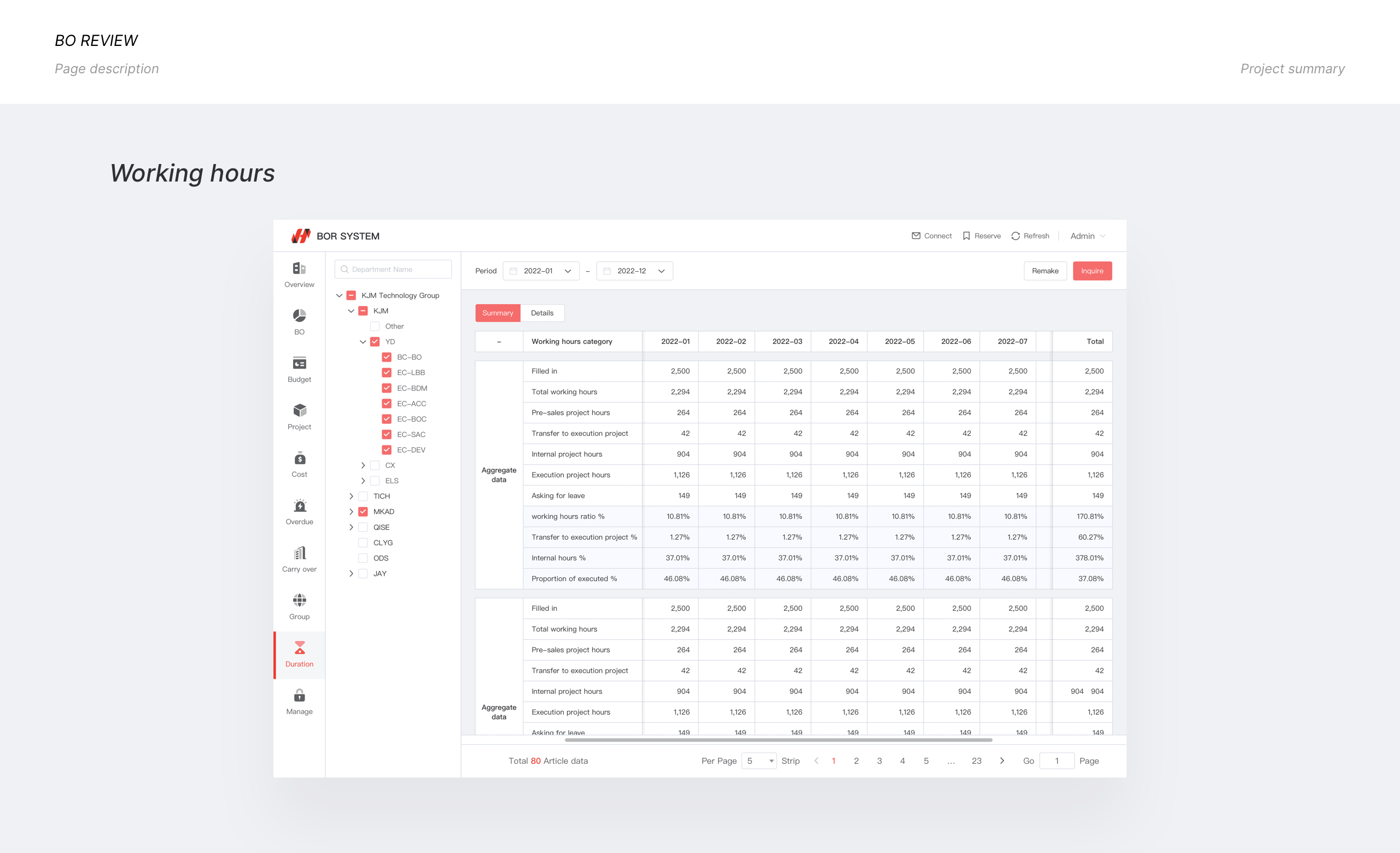Screen dimensions: 1400x853
Task: Open the Project cube icon
Action: tap(300, 410)
